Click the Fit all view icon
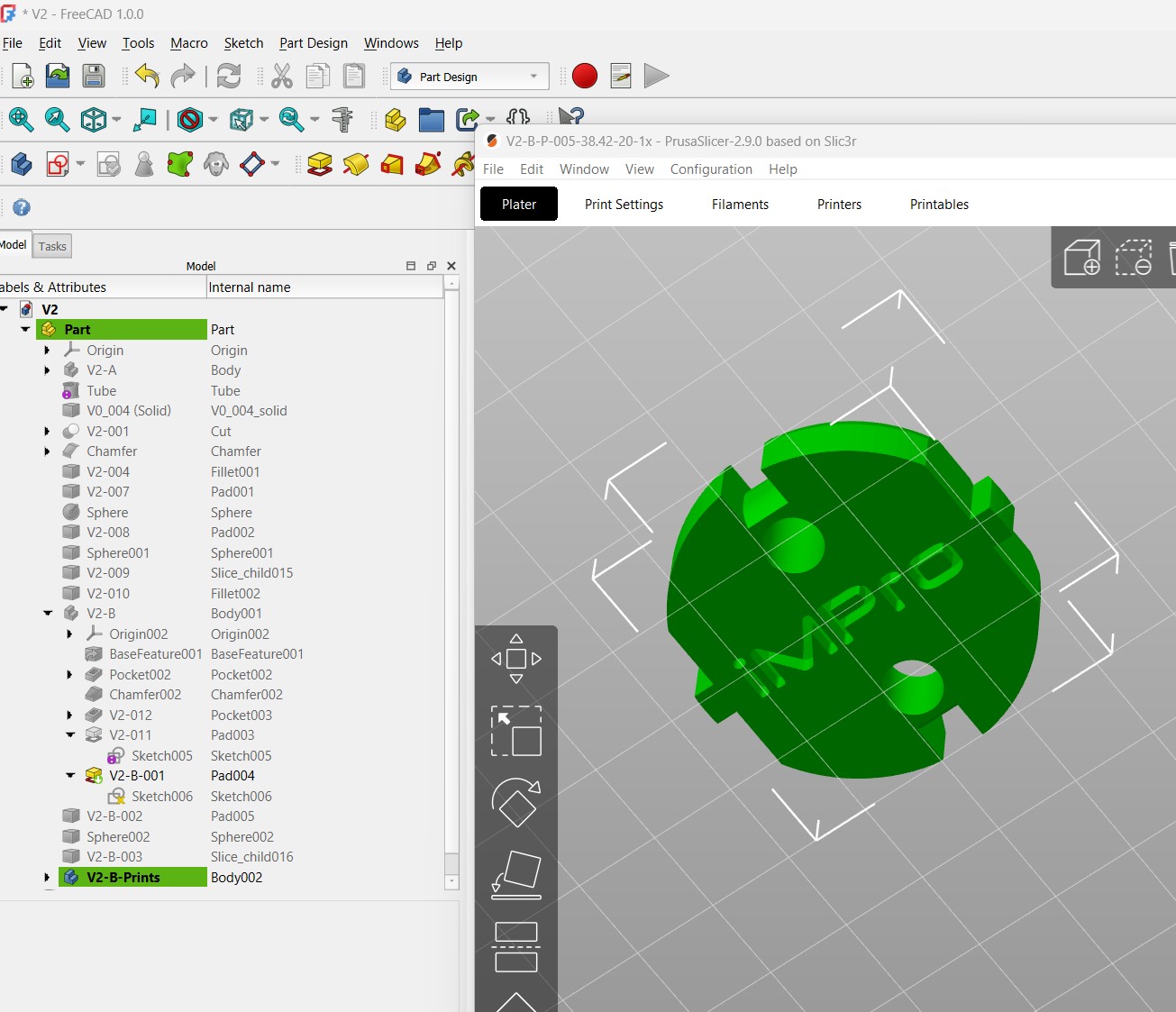This screenshot has height=1012, width=1176. click(21, 119)
